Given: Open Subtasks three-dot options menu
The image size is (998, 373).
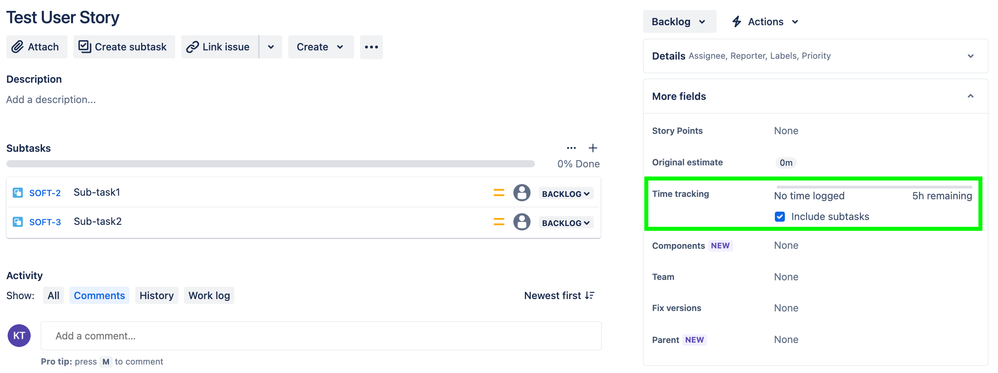Looking at the screenshot, I should click(572, 148).
